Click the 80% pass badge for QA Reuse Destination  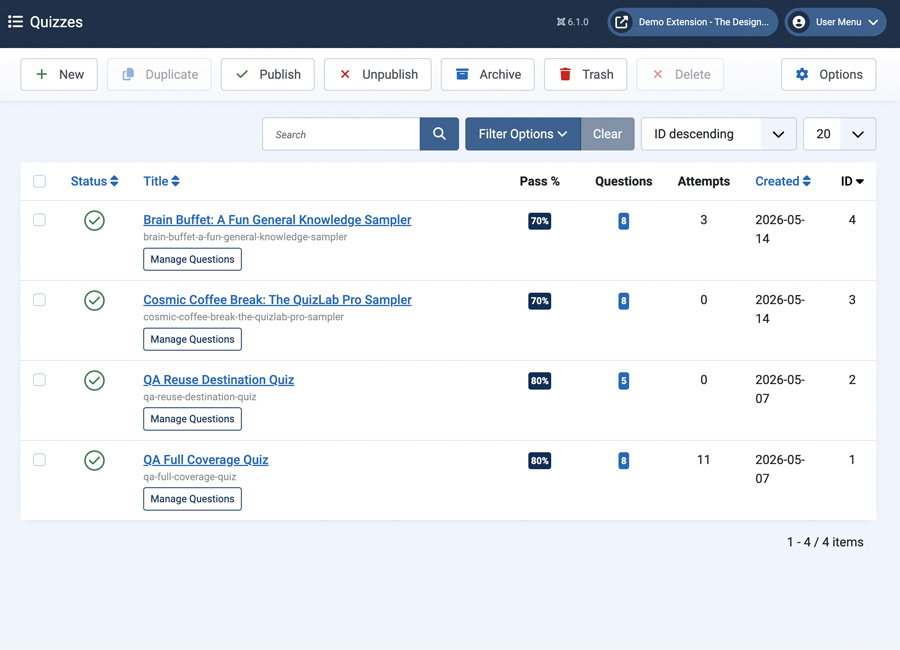(x=540, y=380)
